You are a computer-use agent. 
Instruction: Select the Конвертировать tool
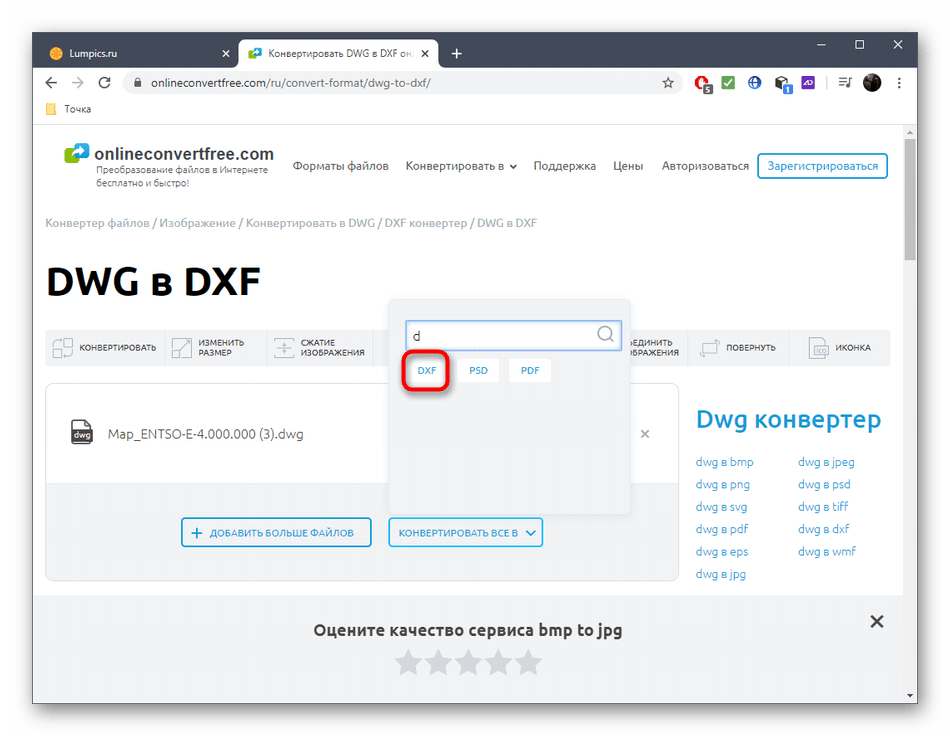click(105, 348)
